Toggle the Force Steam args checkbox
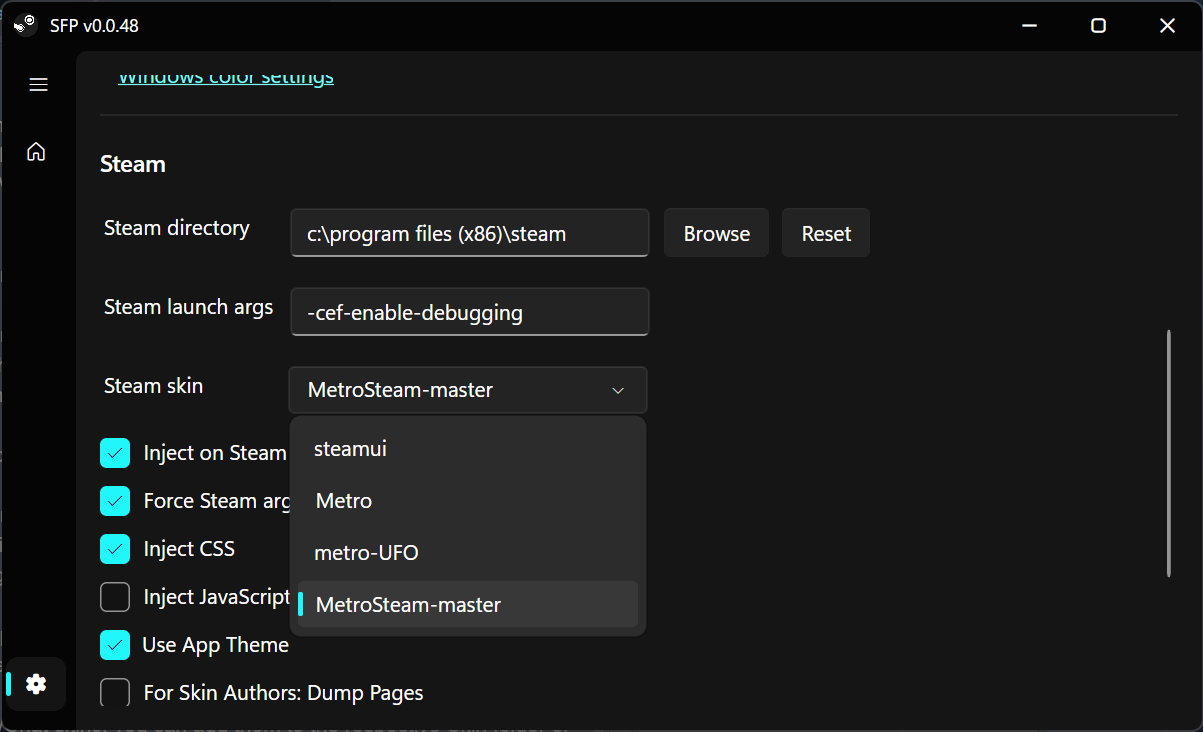Viewport: 1203px width, 732px height. coord(115,501)
